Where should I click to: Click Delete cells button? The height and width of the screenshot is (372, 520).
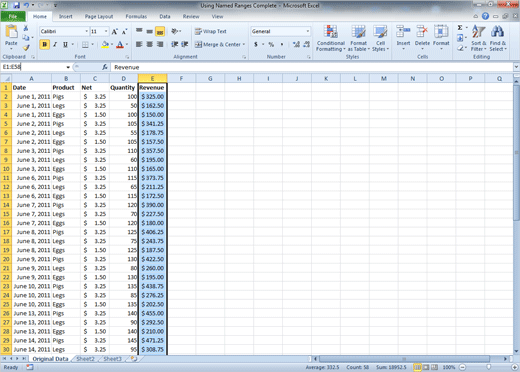[x=422, y=38]
